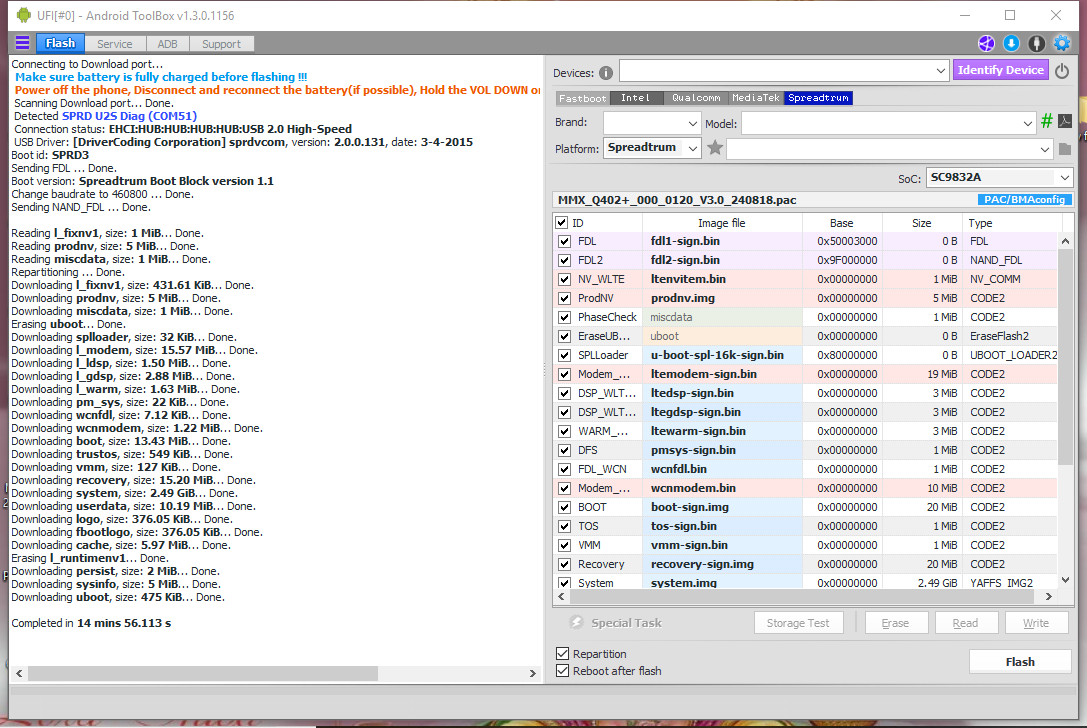Open the Support tab
The height and width of the screenshot is (728, 1087).
(221, 44)
